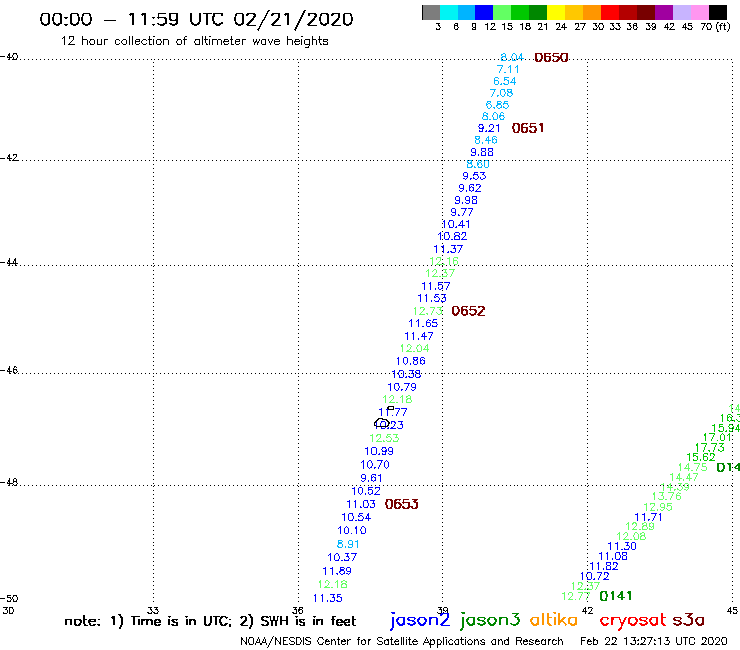Click the 10.99 wave height value
The height and width of the screenshot is (650, 740).
click(x=379, y=451)
